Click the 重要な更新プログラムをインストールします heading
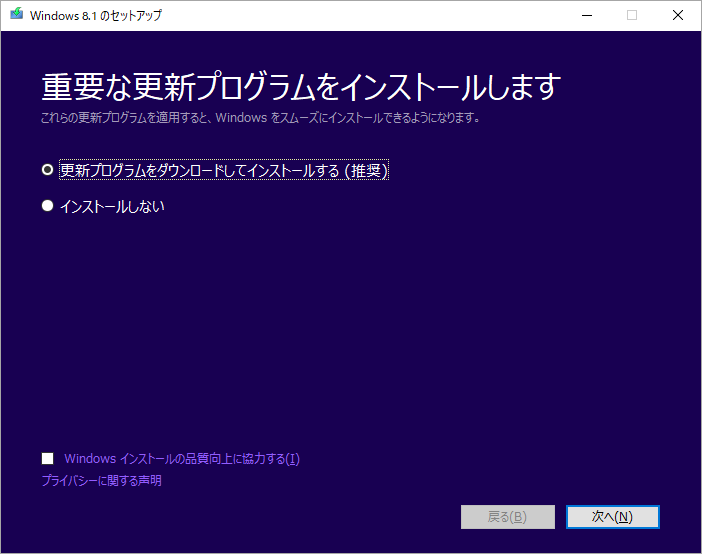 [x=301, y=86]
